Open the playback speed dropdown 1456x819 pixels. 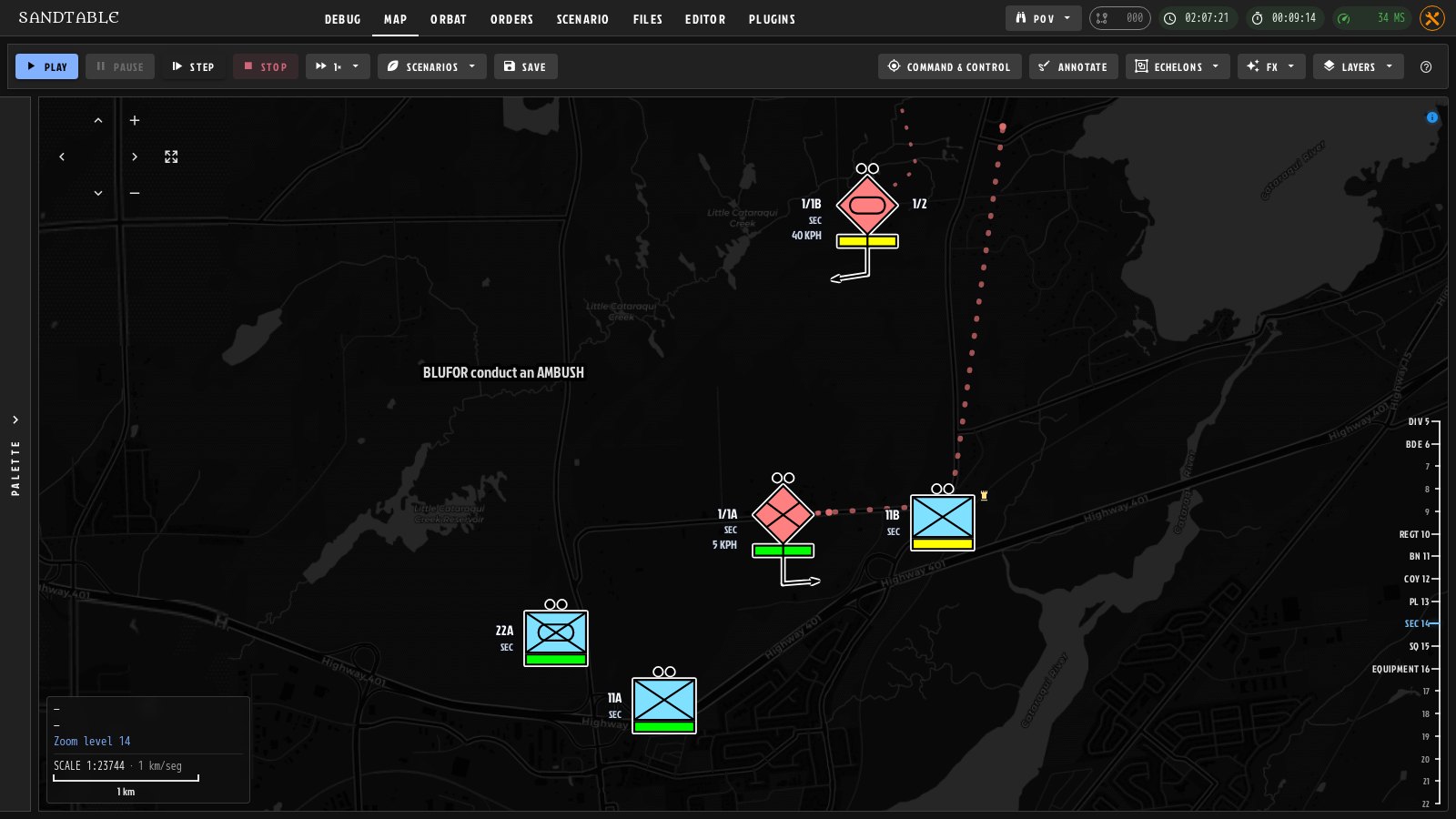coord(338,66)
